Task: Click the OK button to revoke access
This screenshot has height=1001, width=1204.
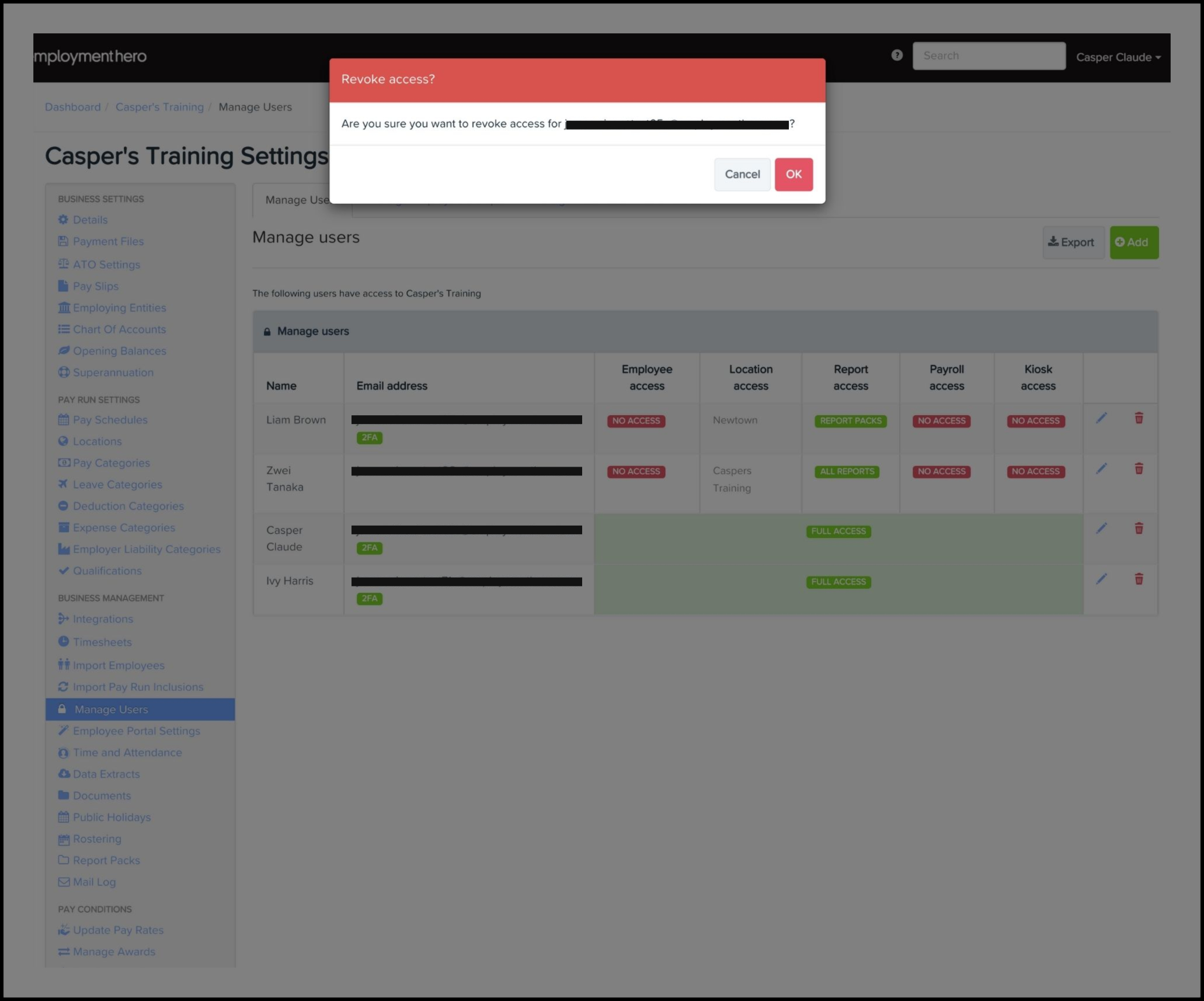Action: point(793,174)
